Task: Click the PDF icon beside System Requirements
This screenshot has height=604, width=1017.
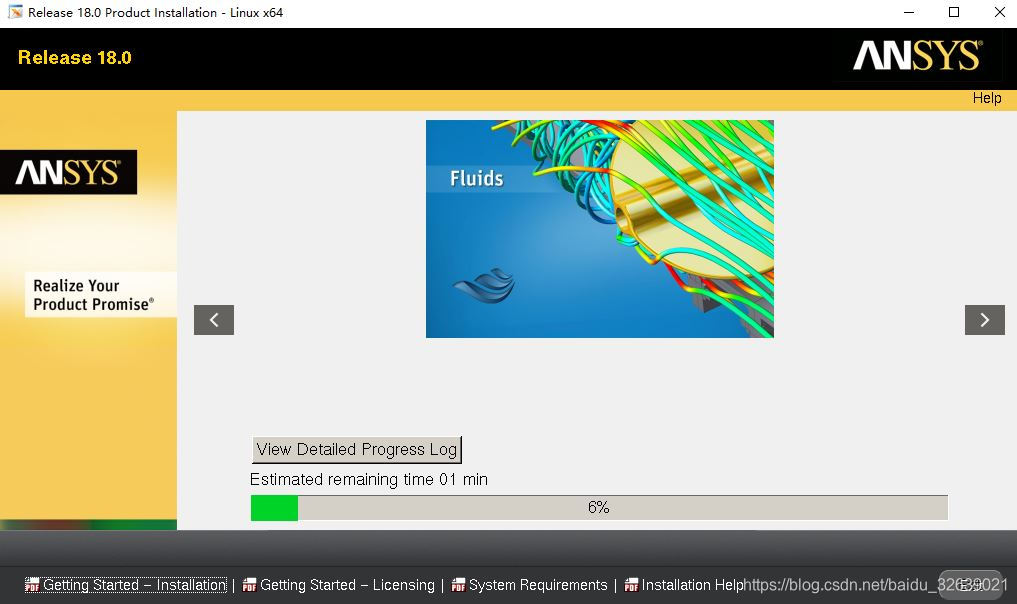Action: pyautogui.click(x=459, y=585)
